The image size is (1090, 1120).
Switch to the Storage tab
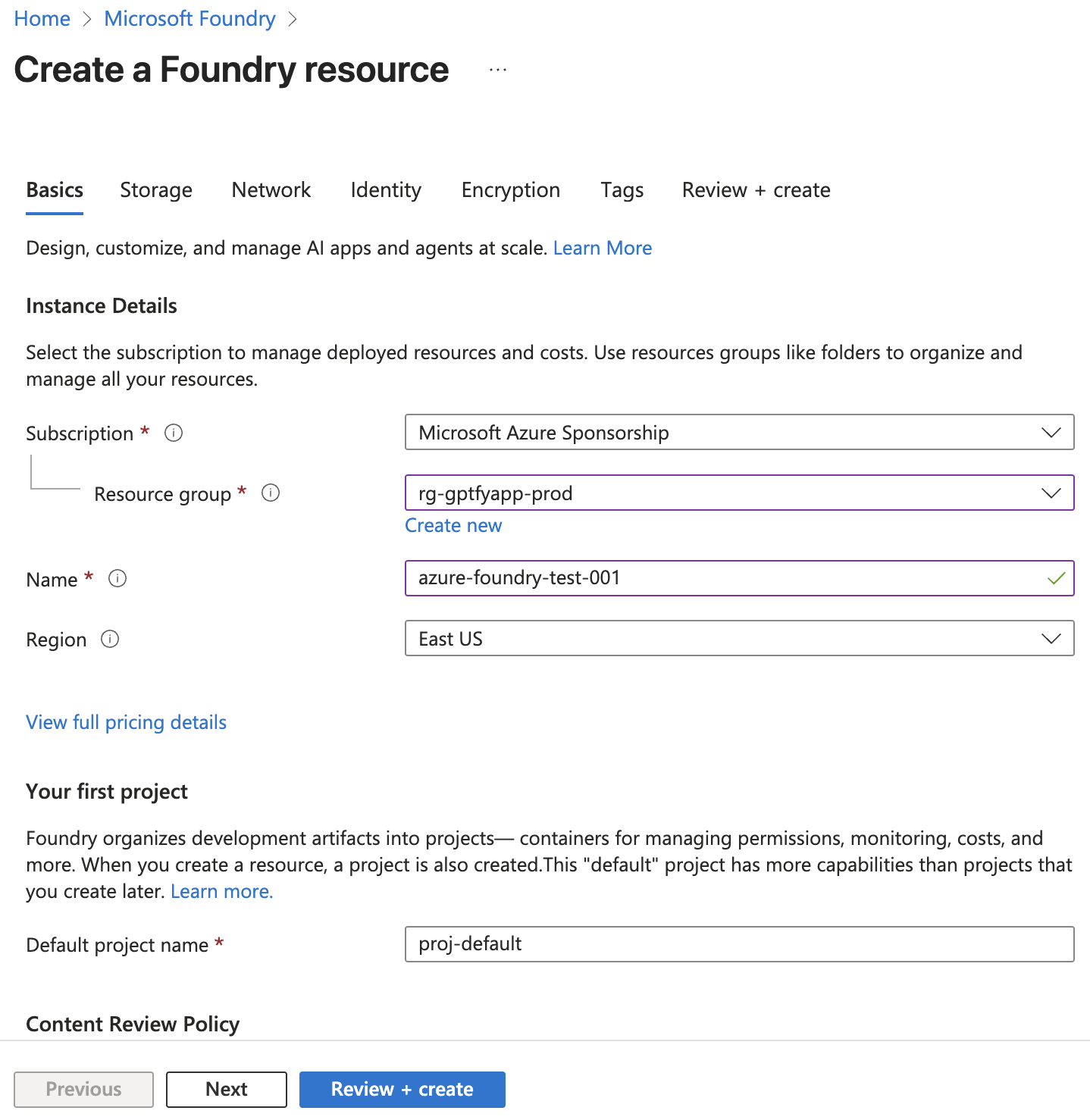click(x=156, y=190)
